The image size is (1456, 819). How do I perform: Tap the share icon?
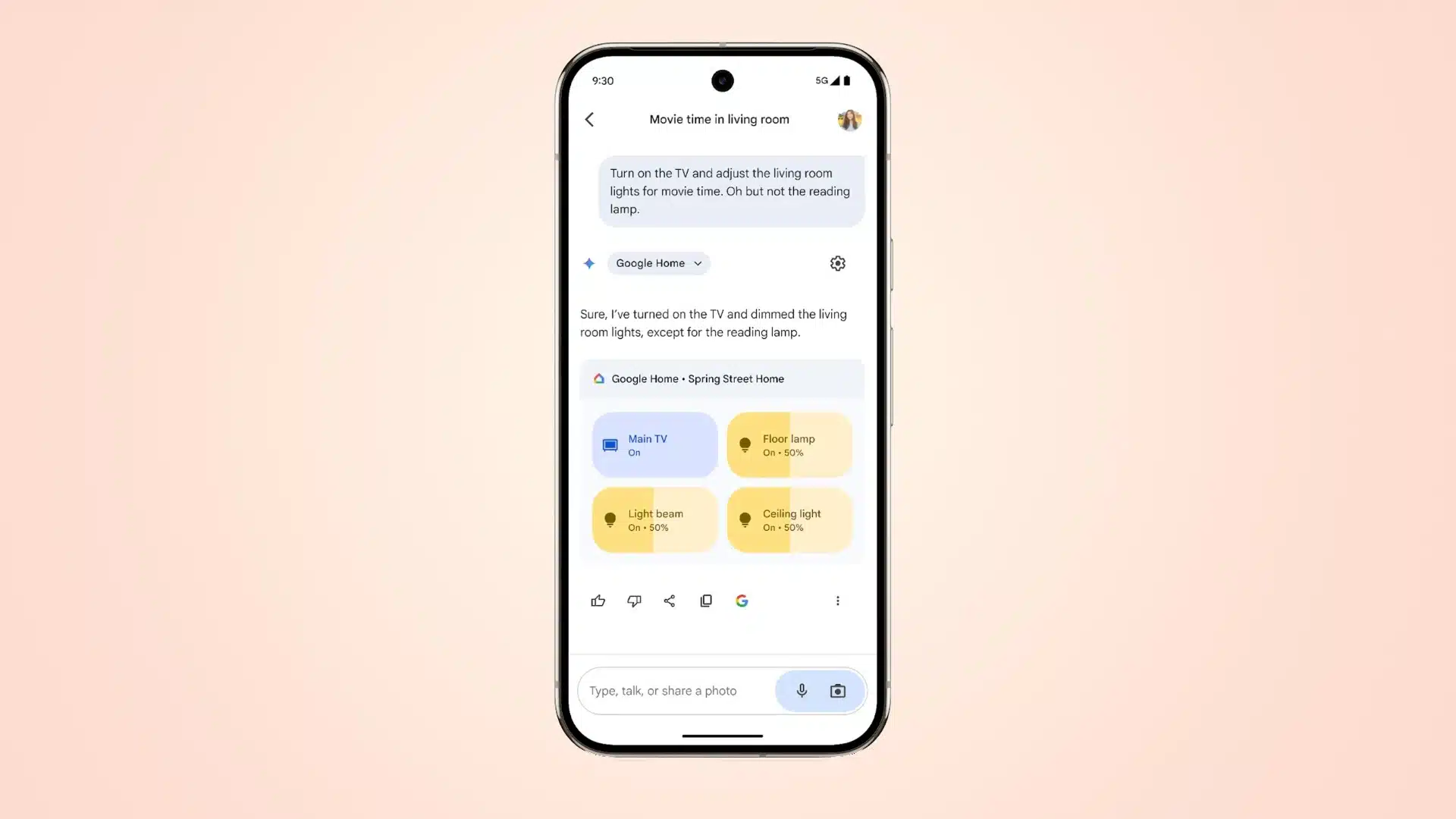click(x=669, y=600)
